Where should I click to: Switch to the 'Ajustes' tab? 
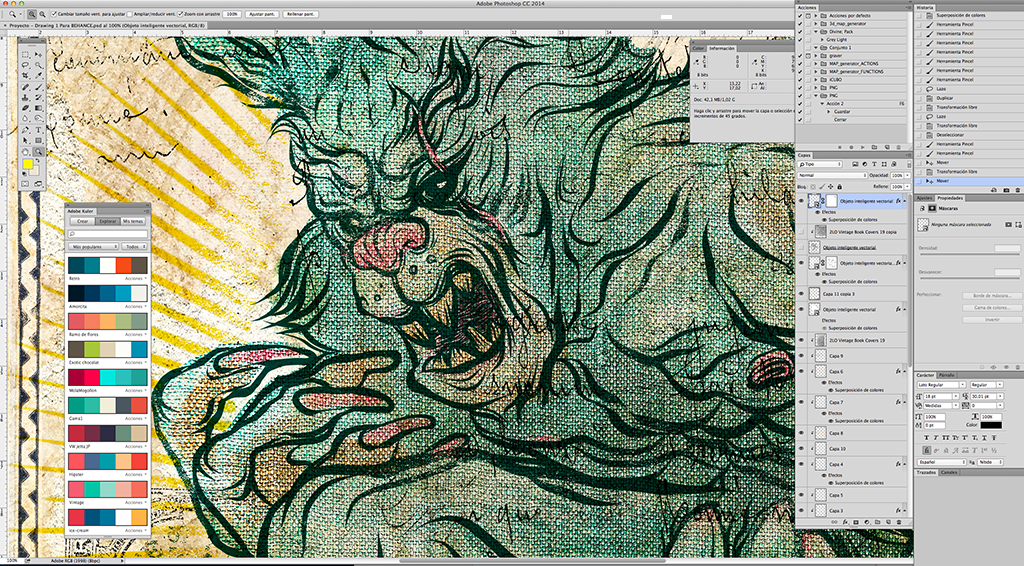pos(924,198)
